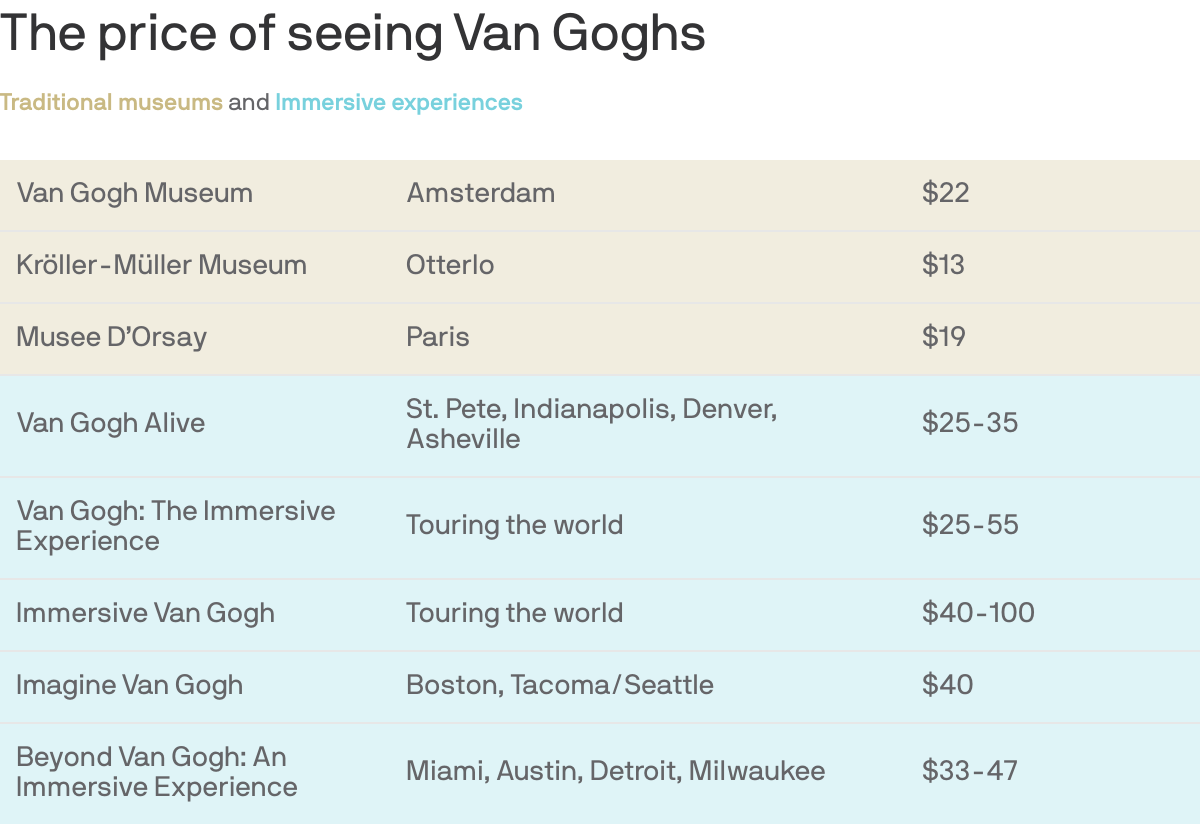1200x824 pixels.
Task: Click the 'Paris' location cell
Action: point(438,337)
